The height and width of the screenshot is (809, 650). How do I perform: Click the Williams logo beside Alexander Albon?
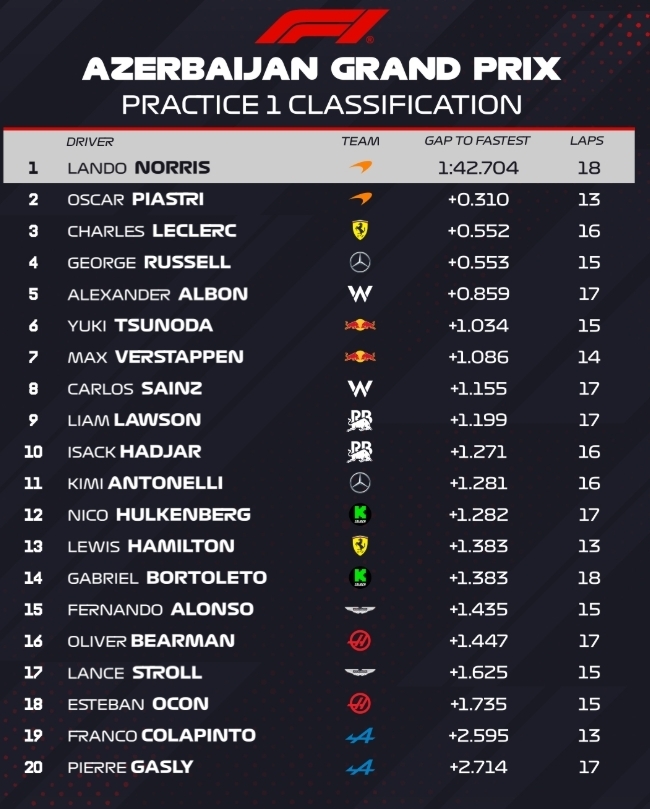pos(360,294)
